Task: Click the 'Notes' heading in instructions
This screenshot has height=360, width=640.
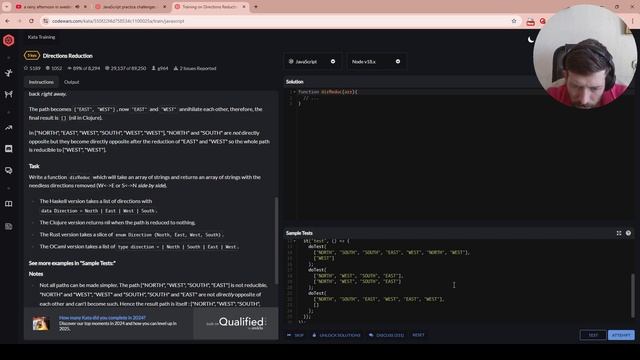Action: (x=36, y=274)
